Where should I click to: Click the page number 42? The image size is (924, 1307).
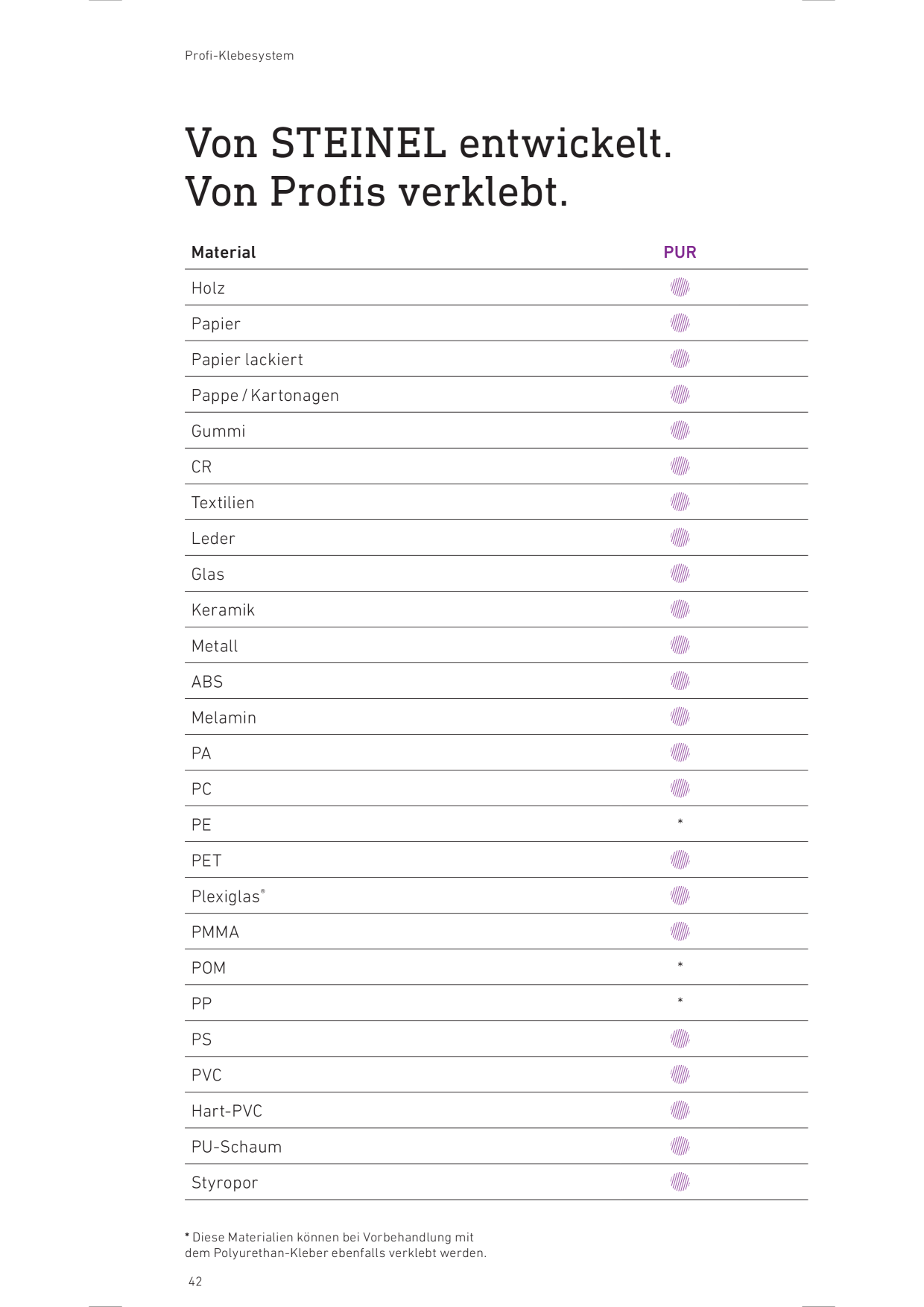pyautogui.click(x=195, y=1282)
